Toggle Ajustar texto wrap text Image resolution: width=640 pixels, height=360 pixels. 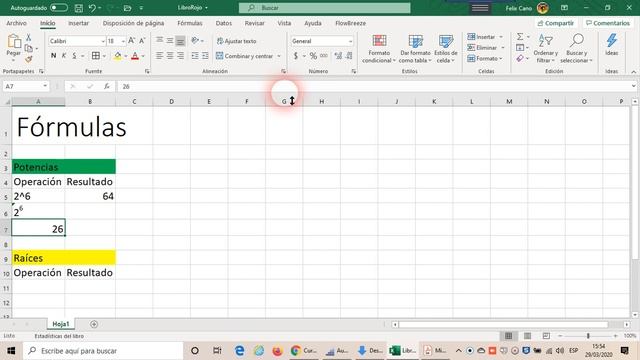coord(236,41)
